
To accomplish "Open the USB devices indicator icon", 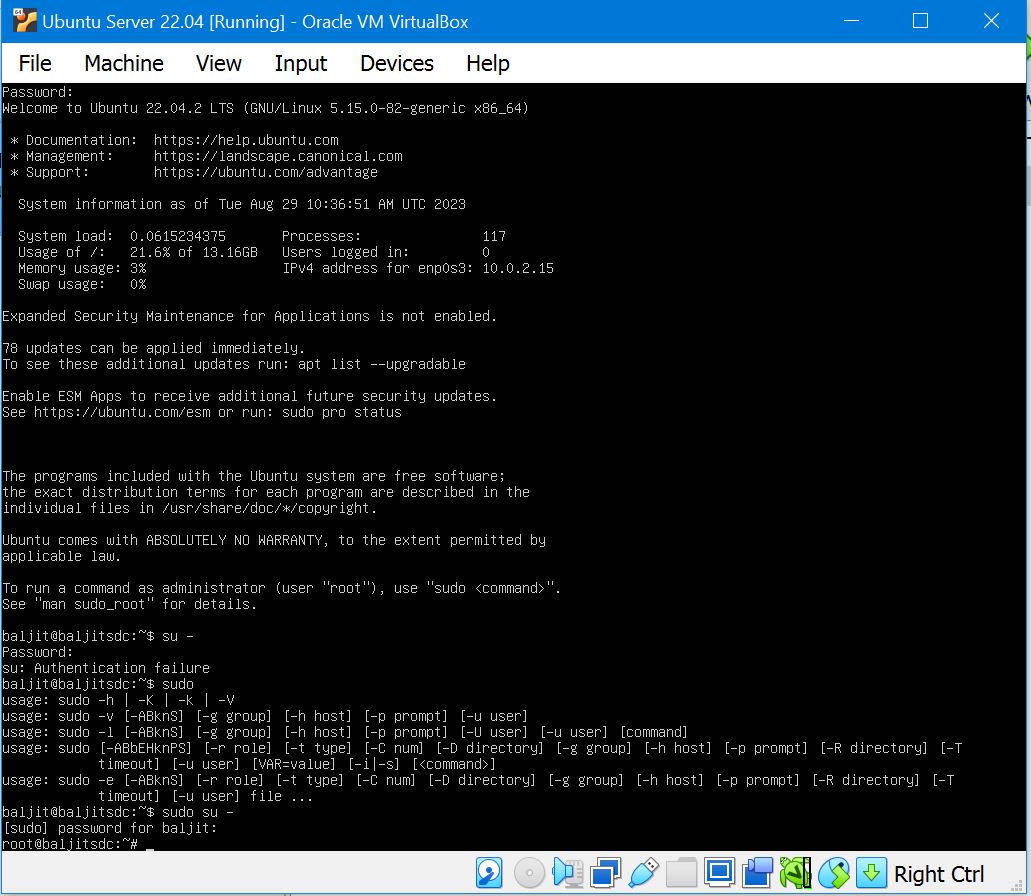I will pos(644,874).
